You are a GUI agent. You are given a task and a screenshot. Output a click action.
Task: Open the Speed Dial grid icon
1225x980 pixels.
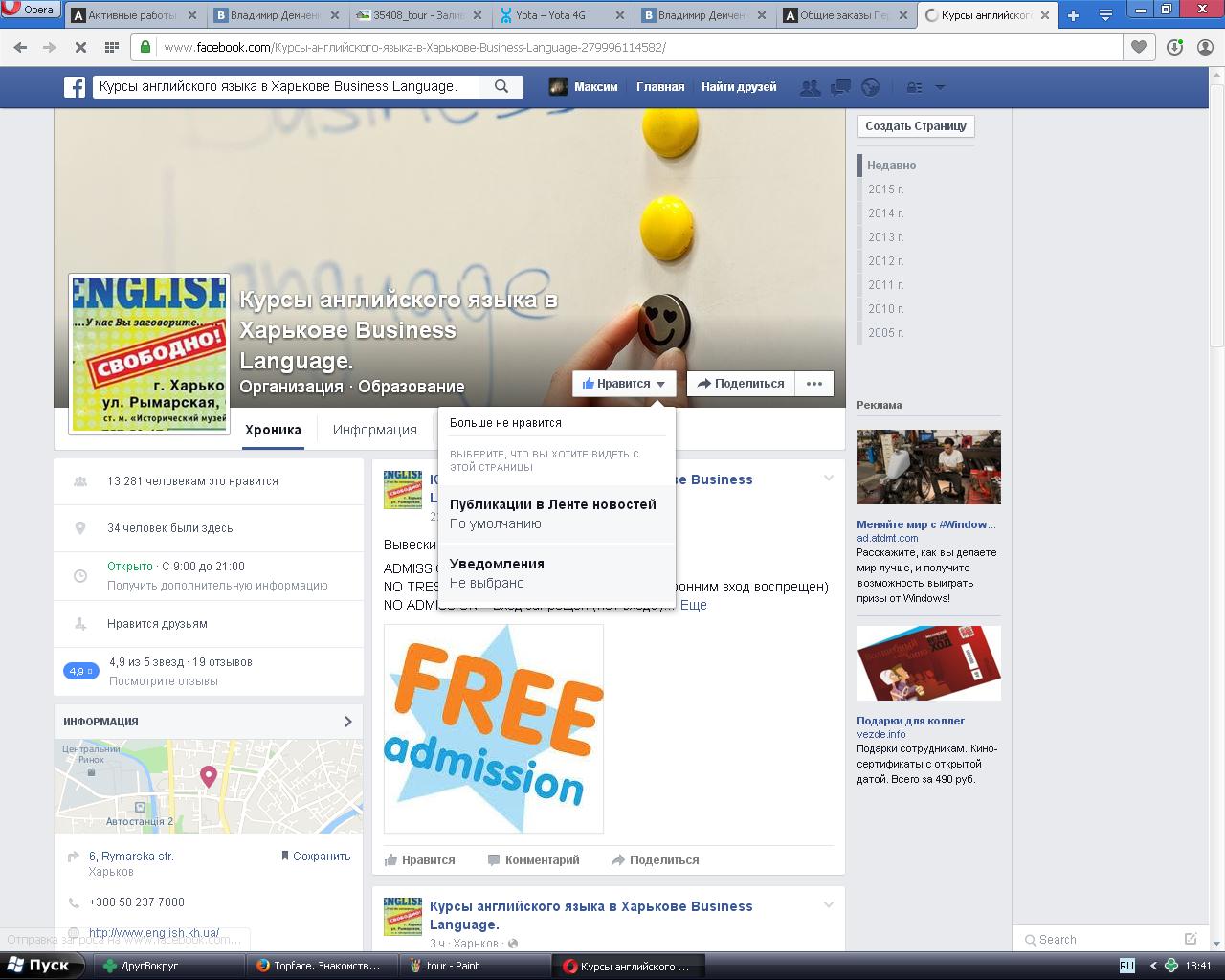tap(111, 47)
